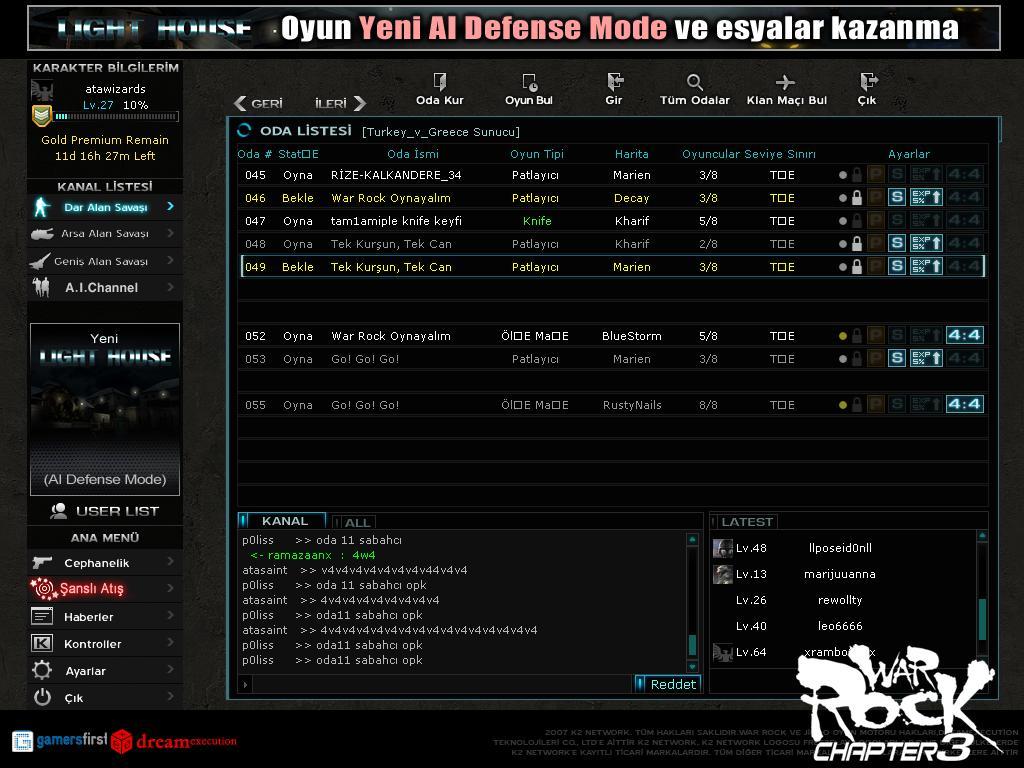This screenshot has width=1024, height=768.
Task: Select room 046 War Rock Oynayalım
Action: pos(613,198)
